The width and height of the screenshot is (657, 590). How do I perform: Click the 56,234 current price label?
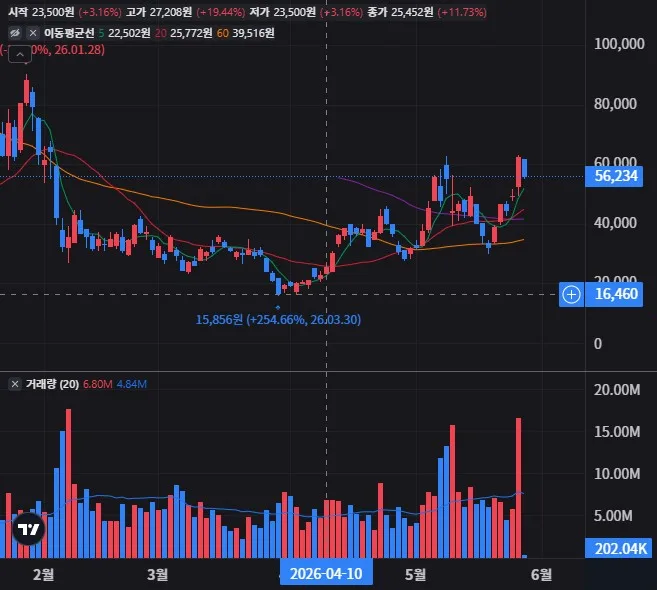tap(614, 176)
